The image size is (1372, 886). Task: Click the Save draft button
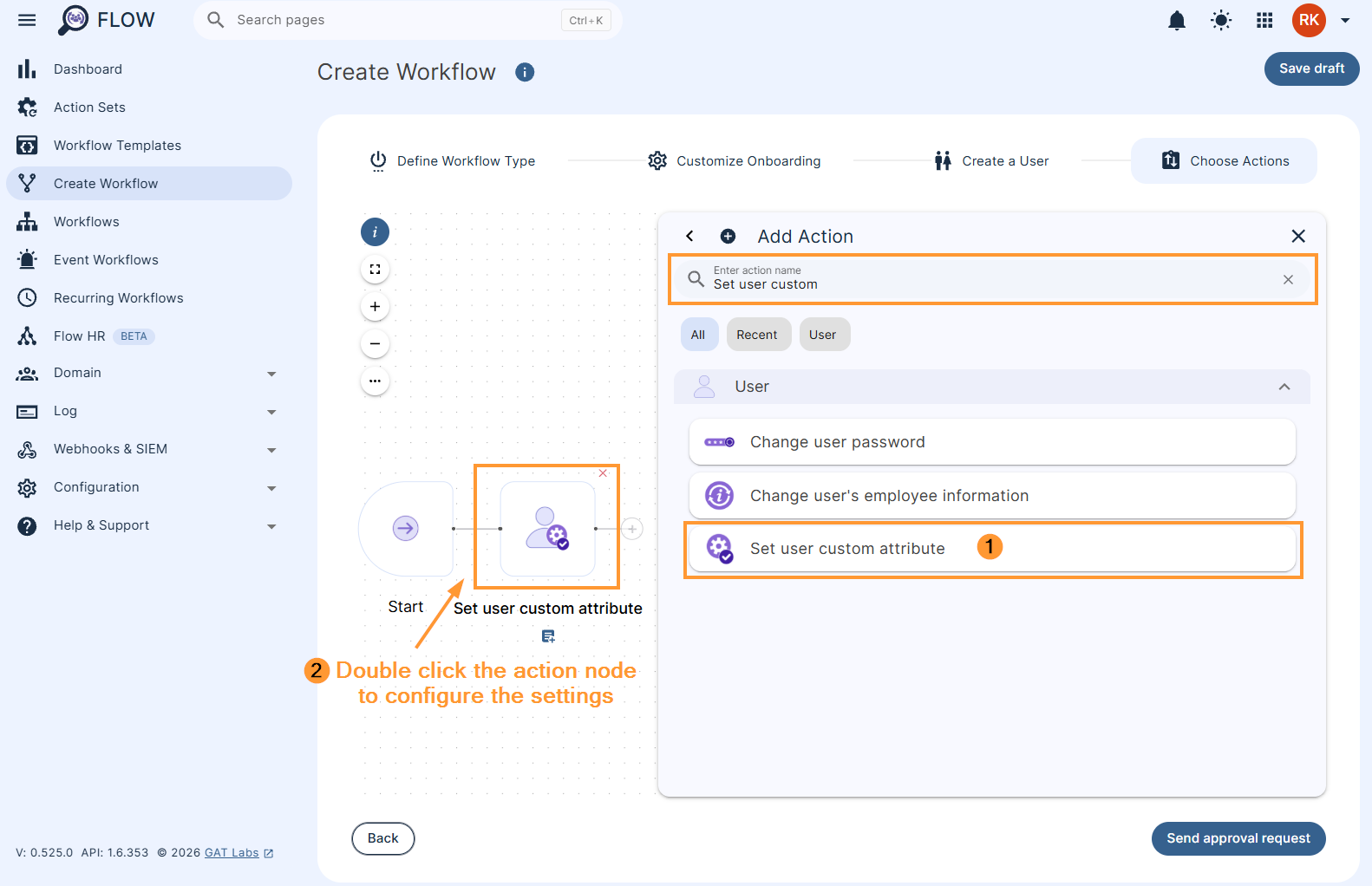1311,68
